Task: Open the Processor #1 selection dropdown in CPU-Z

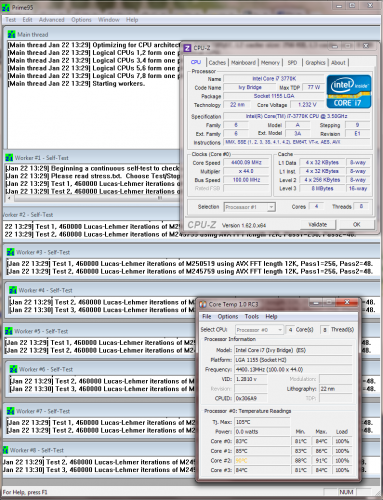Action: [x=250, y=207]
